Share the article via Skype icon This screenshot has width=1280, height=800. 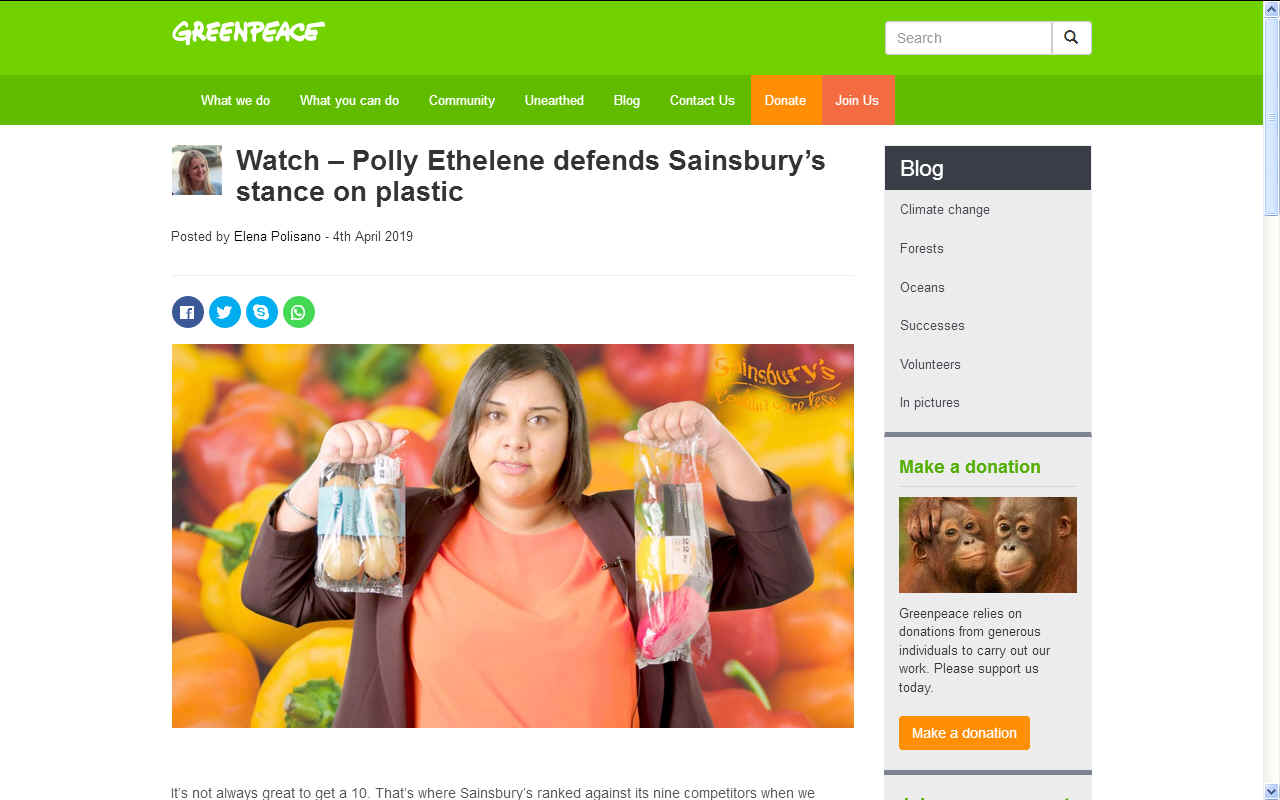pyautogui.click(x=262, y=312)
